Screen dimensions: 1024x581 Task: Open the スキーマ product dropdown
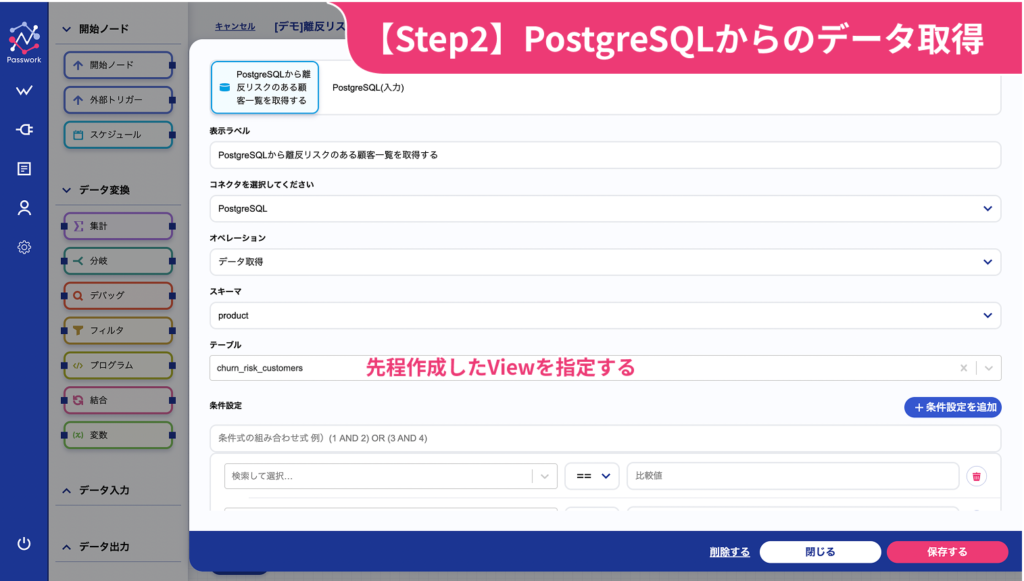(605, 315)
